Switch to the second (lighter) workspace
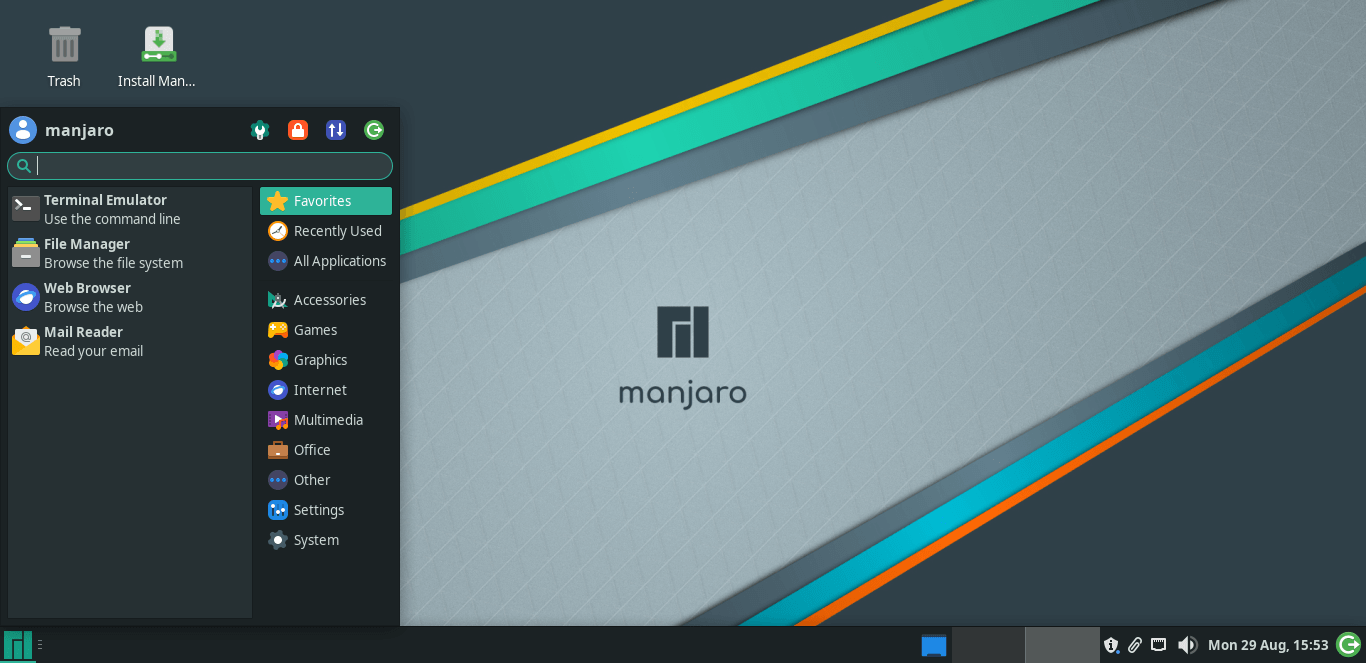 (x=1062, y=645)
